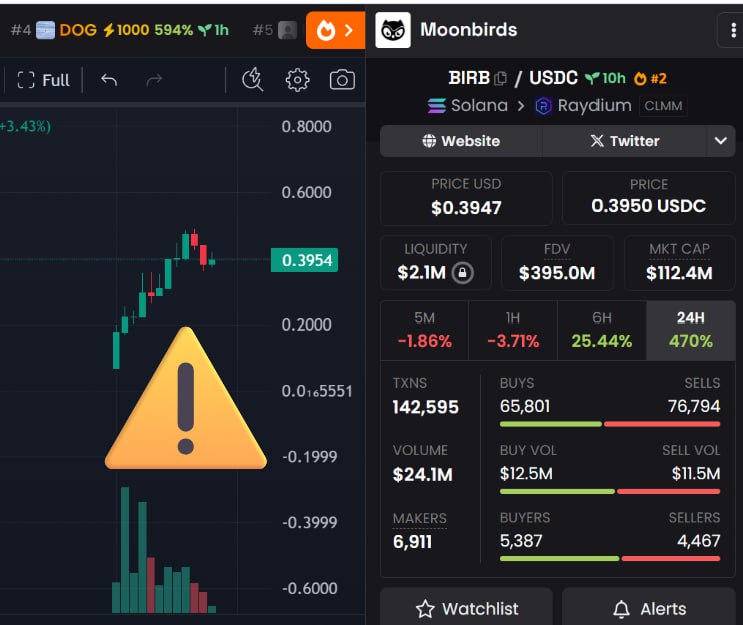743x625 pixels.
Task: Click the BUYS 65,801 count
Action: pos(525,406)
